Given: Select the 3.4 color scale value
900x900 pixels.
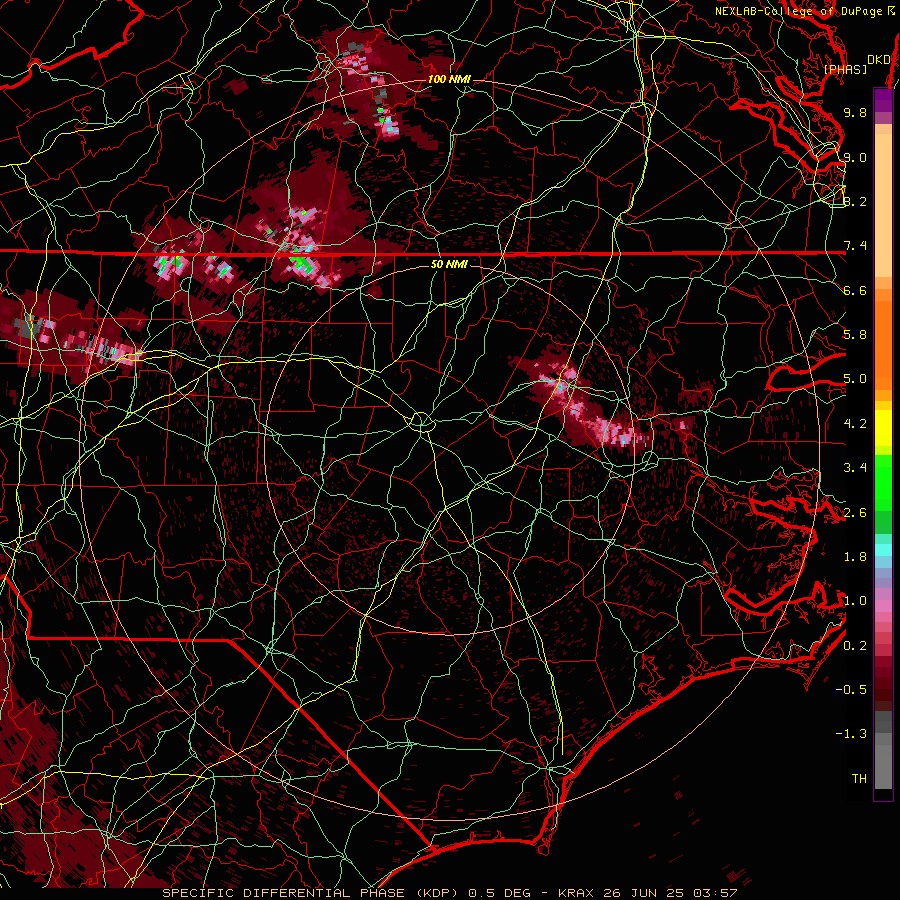Looking at the screenshot, I should tap(855, 468).
